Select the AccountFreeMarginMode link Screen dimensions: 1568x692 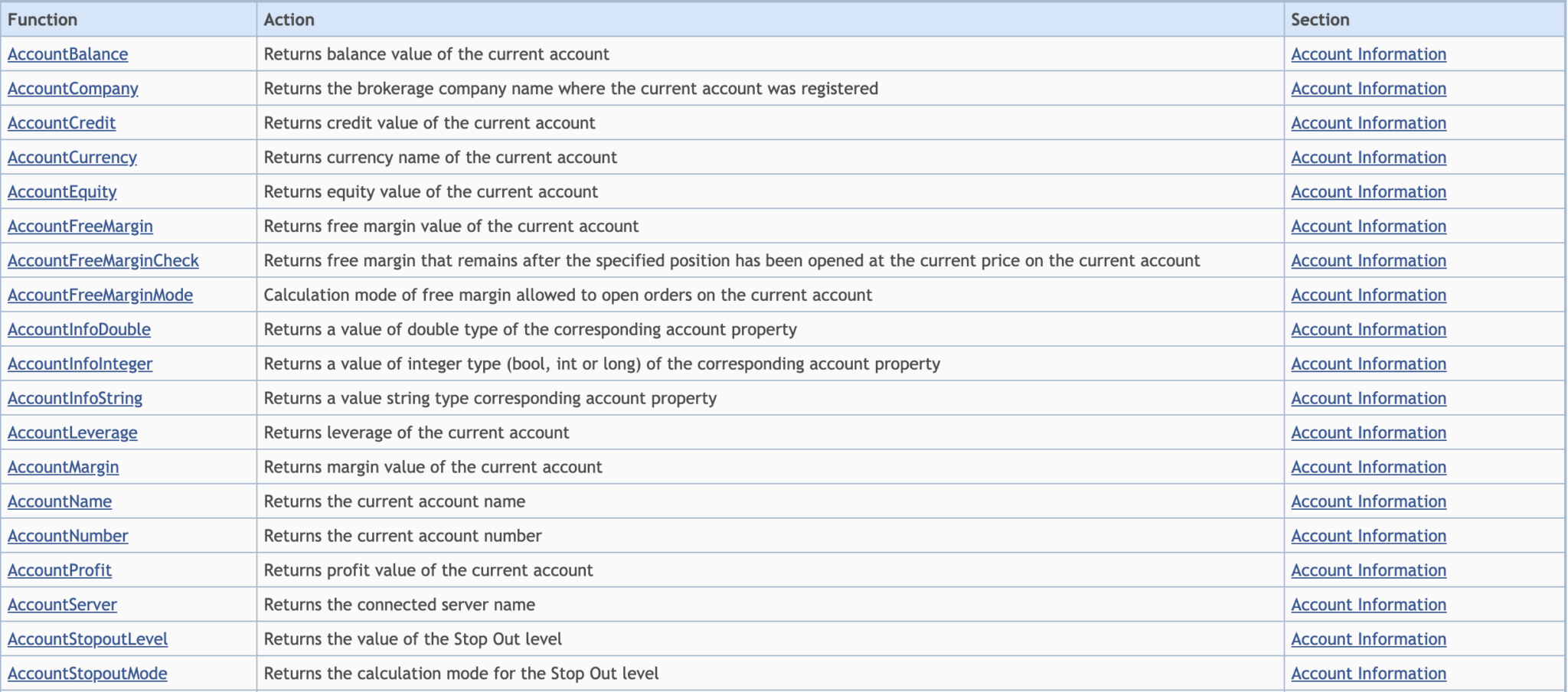coord(100,295)
